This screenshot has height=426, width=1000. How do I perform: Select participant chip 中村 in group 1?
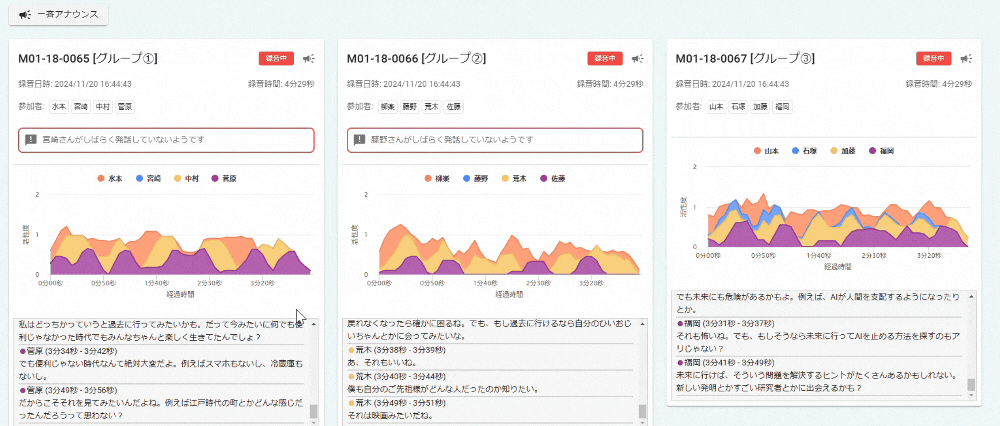(103, 106)
